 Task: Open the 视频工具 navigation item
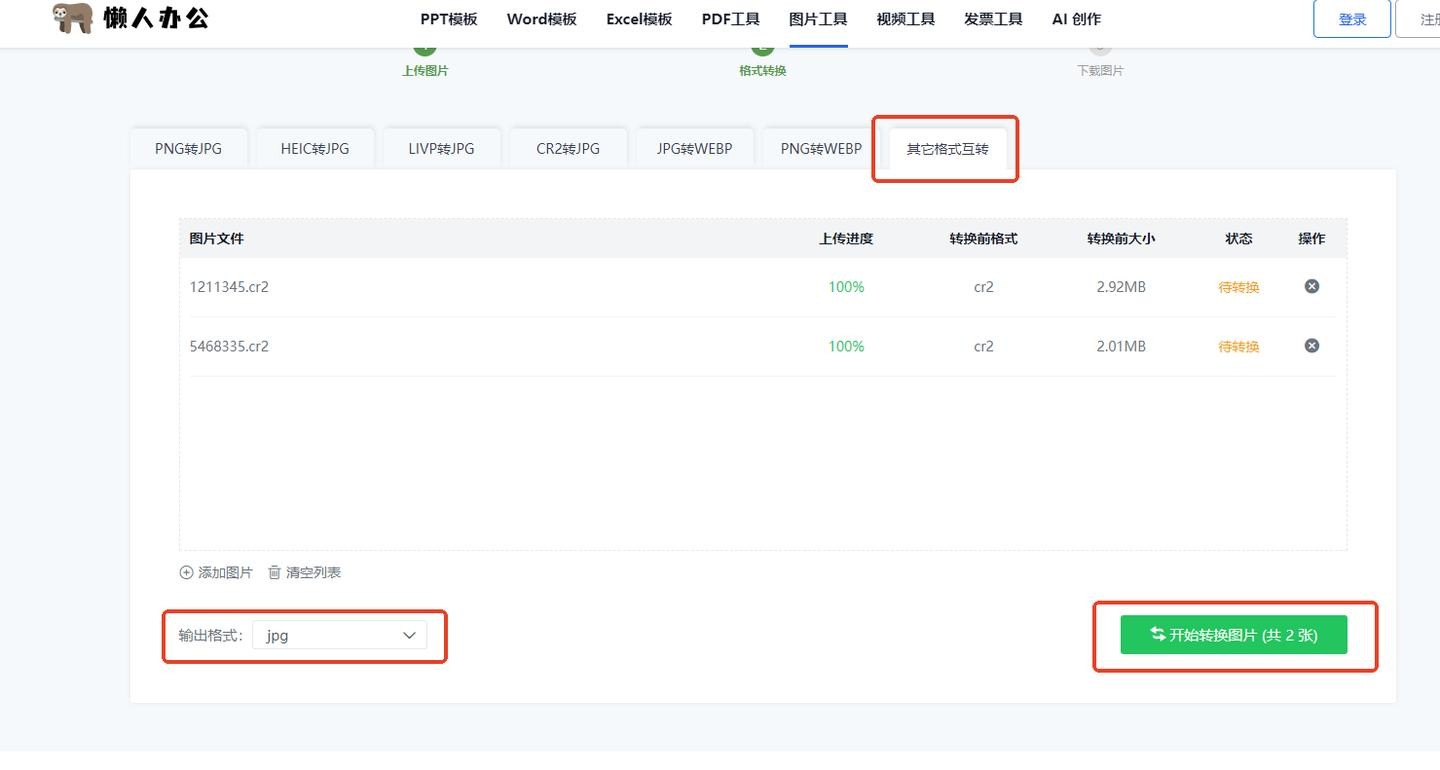tap(905, 19)
